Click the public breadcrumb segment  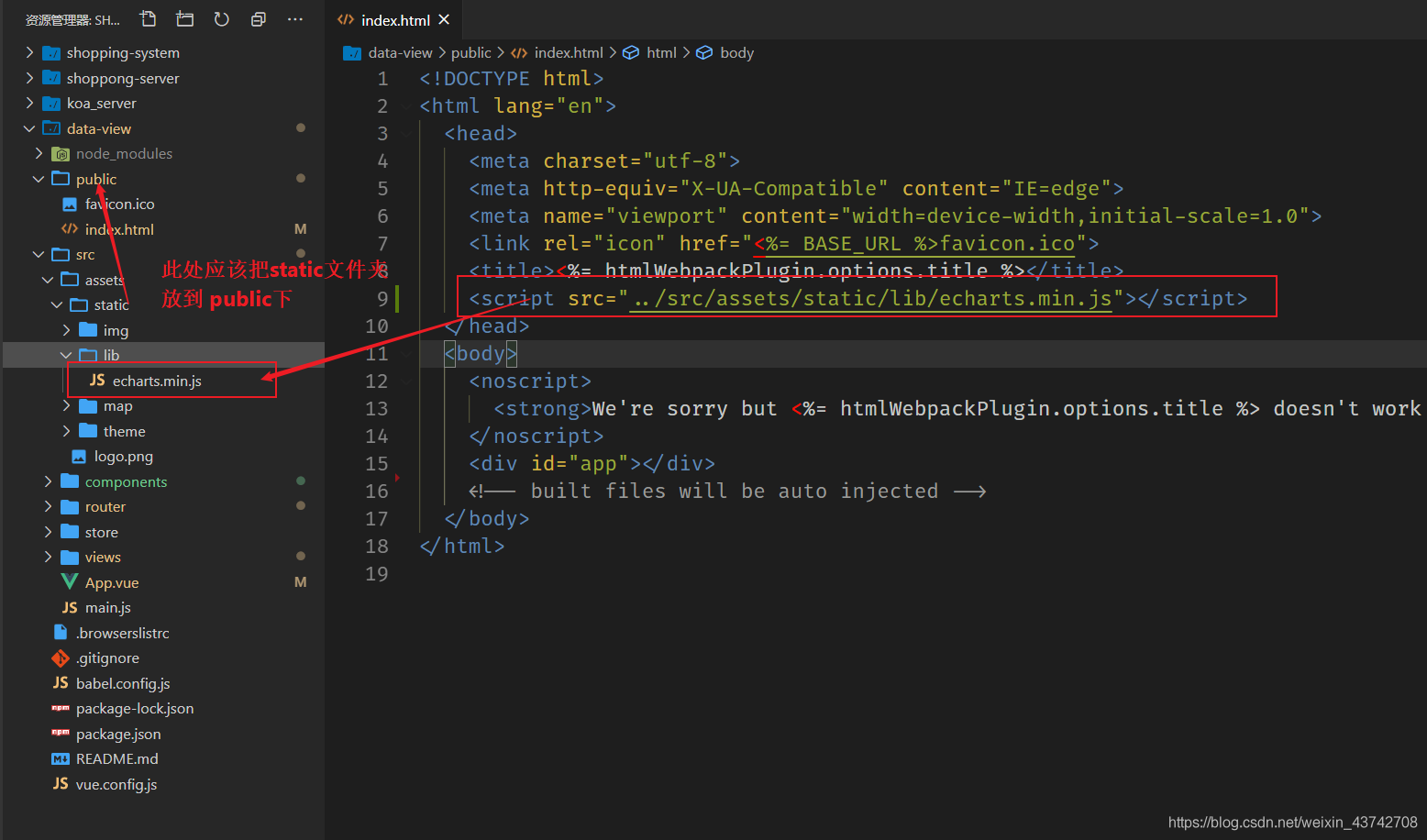(x=470, y=53)
